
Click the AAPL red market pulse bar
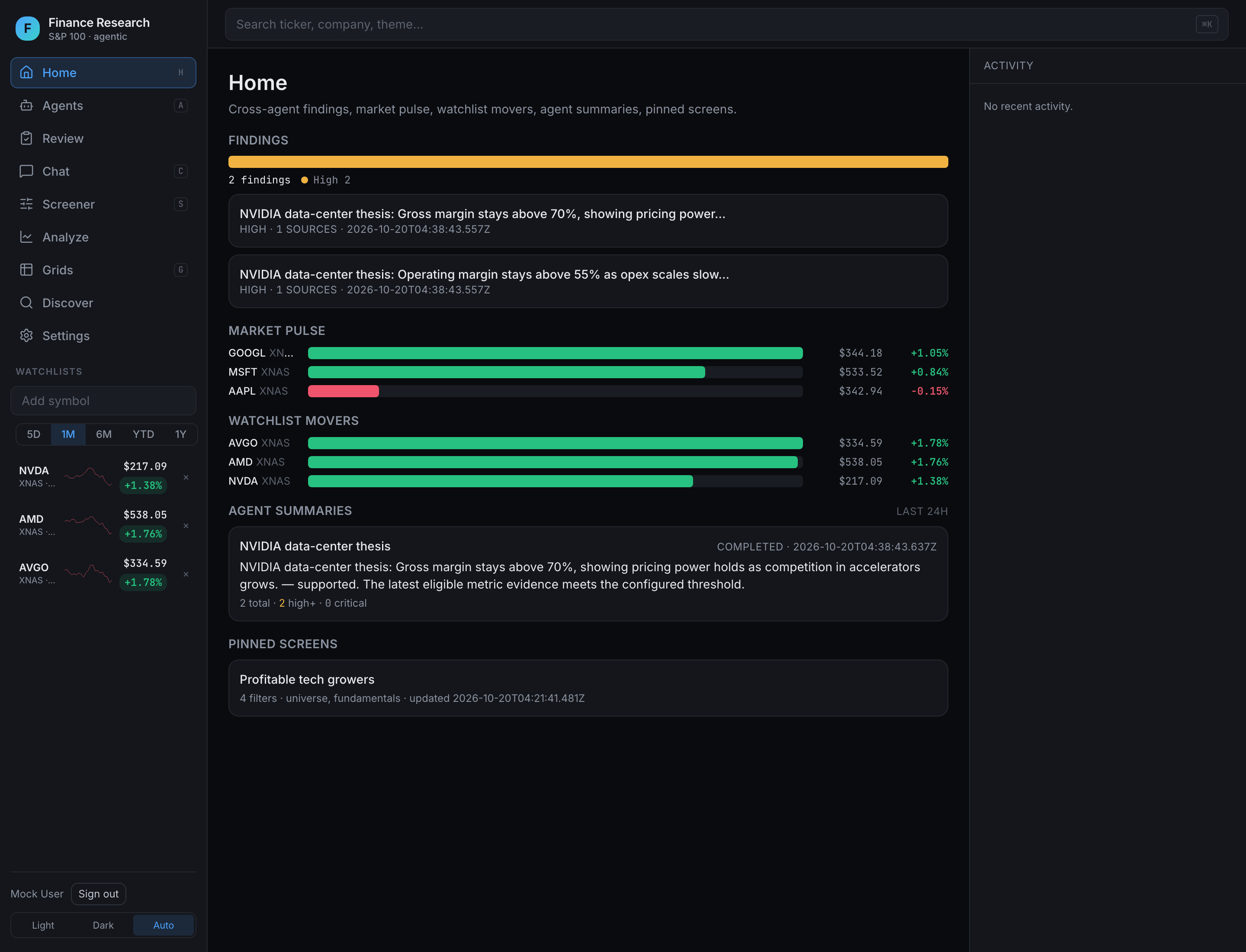point(344,391)
